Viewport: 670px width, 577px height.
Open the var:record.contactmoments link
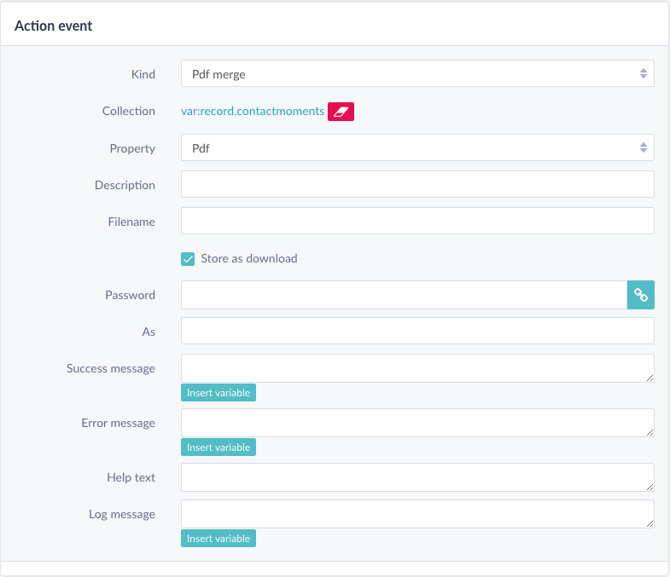(253, 111)
